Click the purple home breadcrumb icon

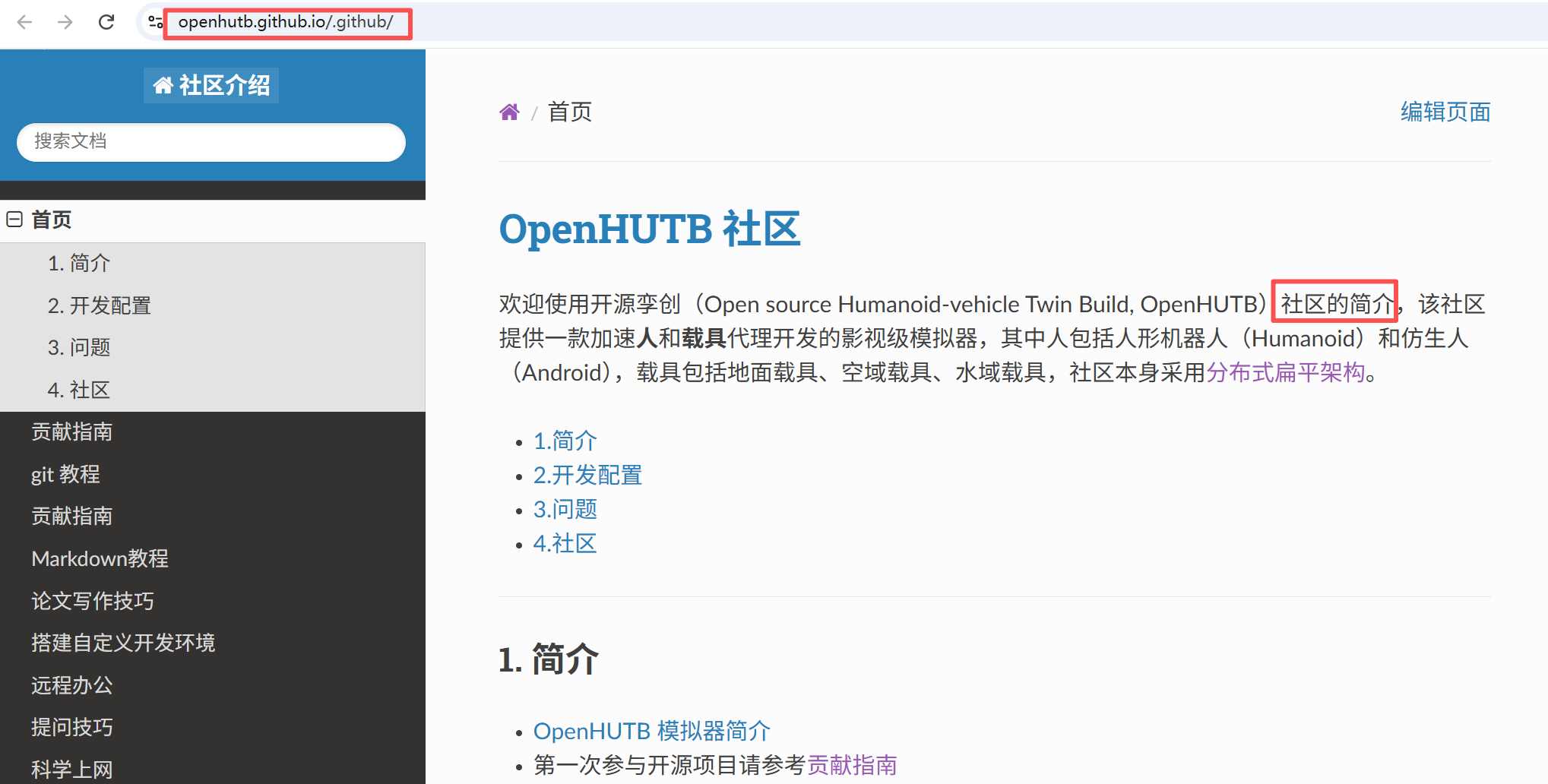[509, 112]
